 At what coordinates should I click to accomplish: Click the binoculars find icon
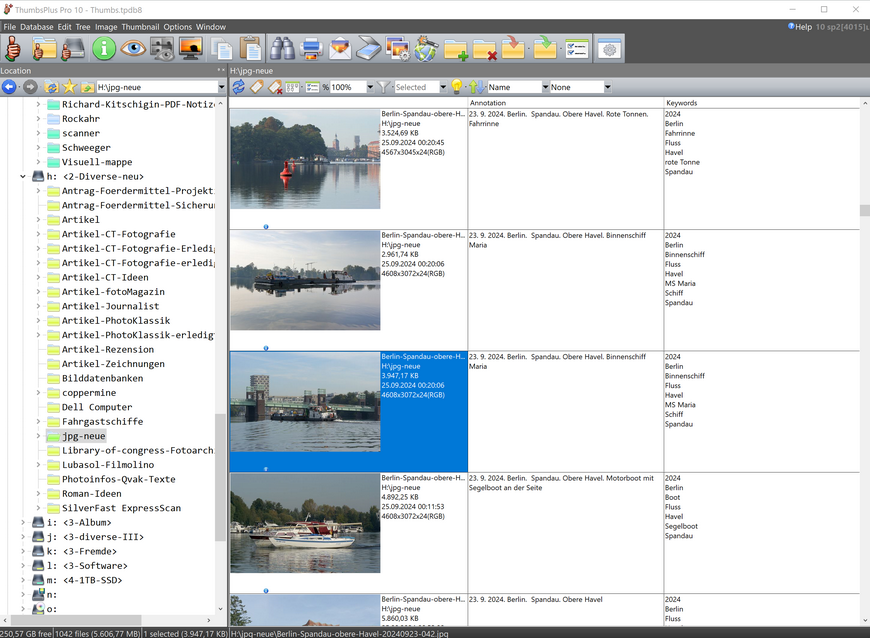283,48
